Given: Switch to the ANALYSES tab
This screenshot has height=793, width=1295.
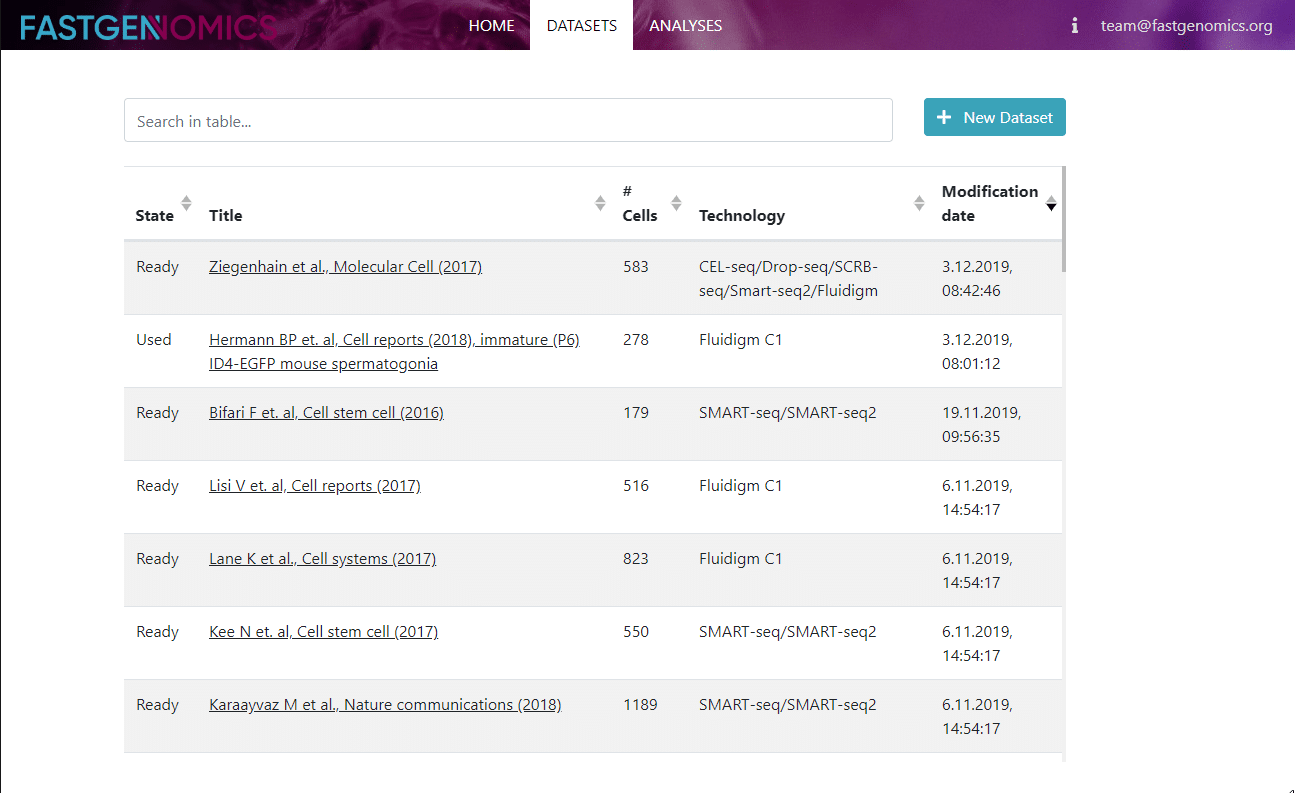Looking at the screenshot, I should coord(685,26).
